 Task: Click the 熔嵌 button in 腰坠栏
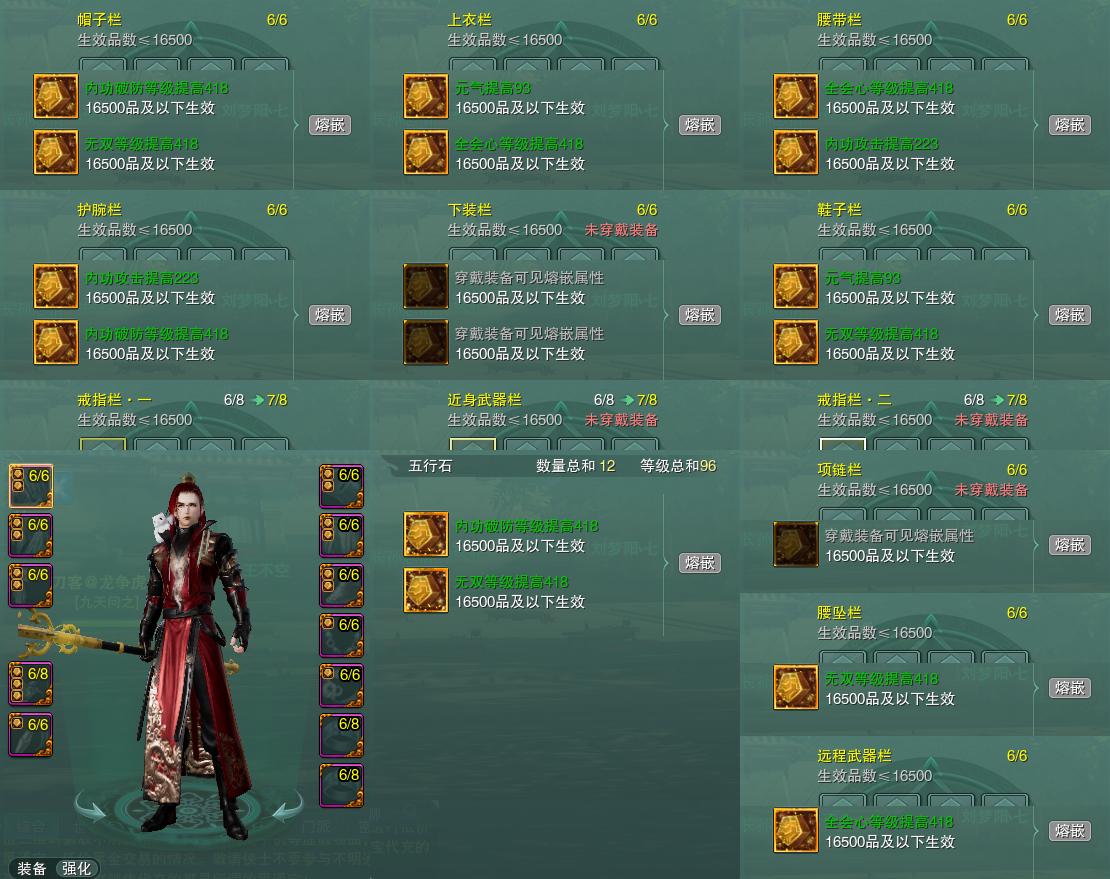pyautogui.click(x=1070, y=688)
